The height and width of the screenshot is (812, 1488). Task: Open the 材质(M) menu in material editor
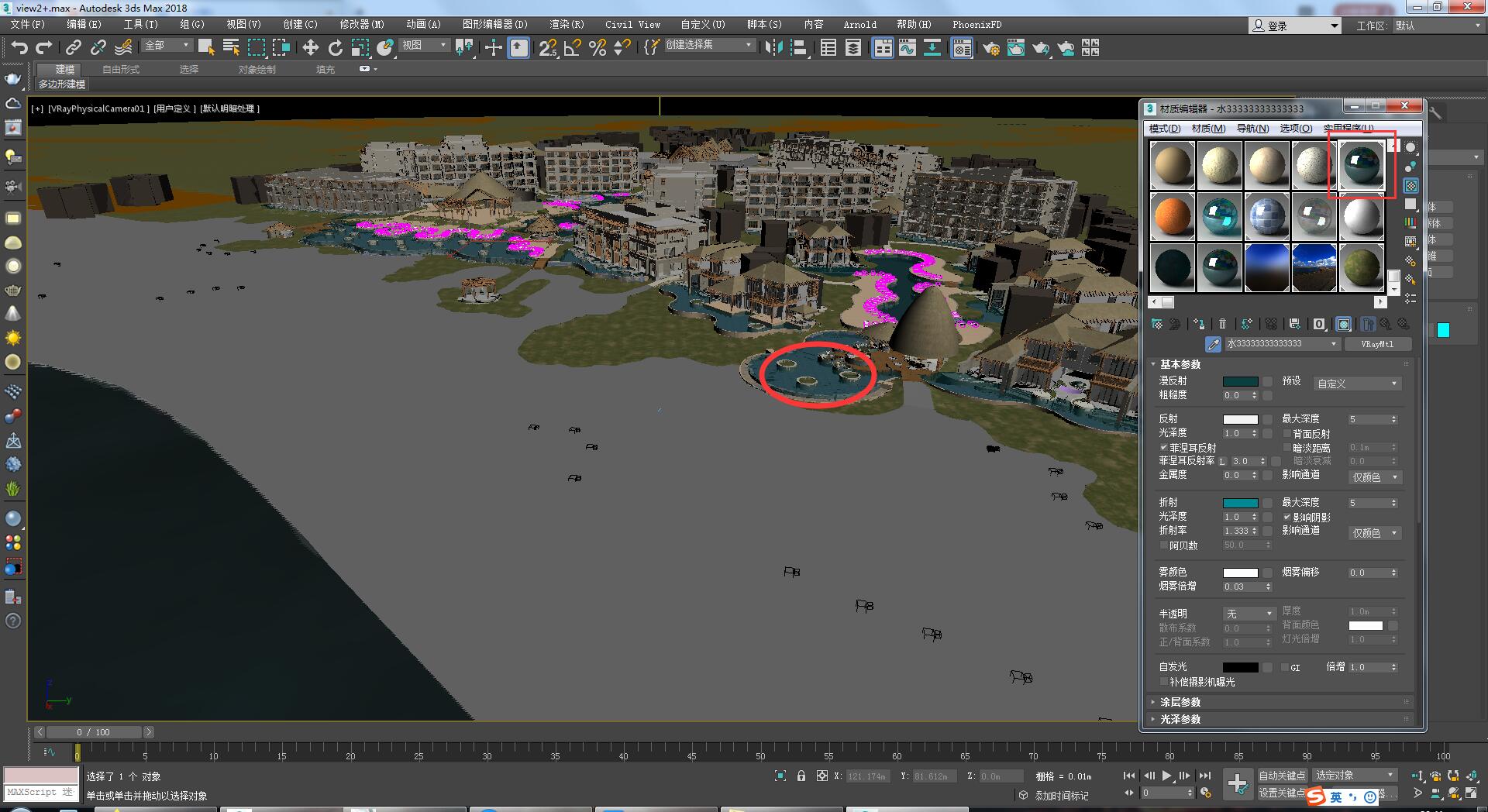[x=1208, y=129]
